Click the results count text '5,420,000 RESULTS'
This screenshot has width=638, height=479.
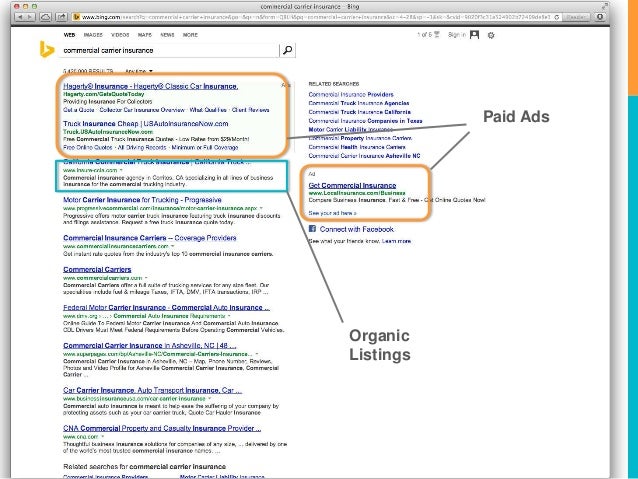point(88,71)
